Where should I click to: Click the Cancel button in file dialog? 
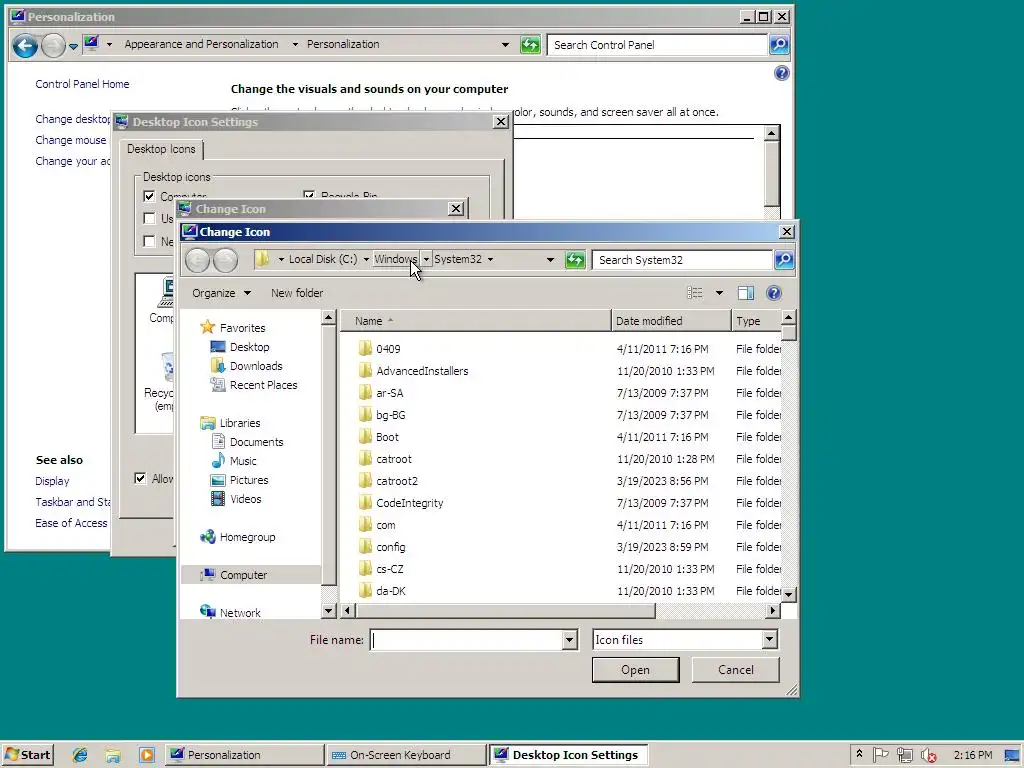[735, 669]
